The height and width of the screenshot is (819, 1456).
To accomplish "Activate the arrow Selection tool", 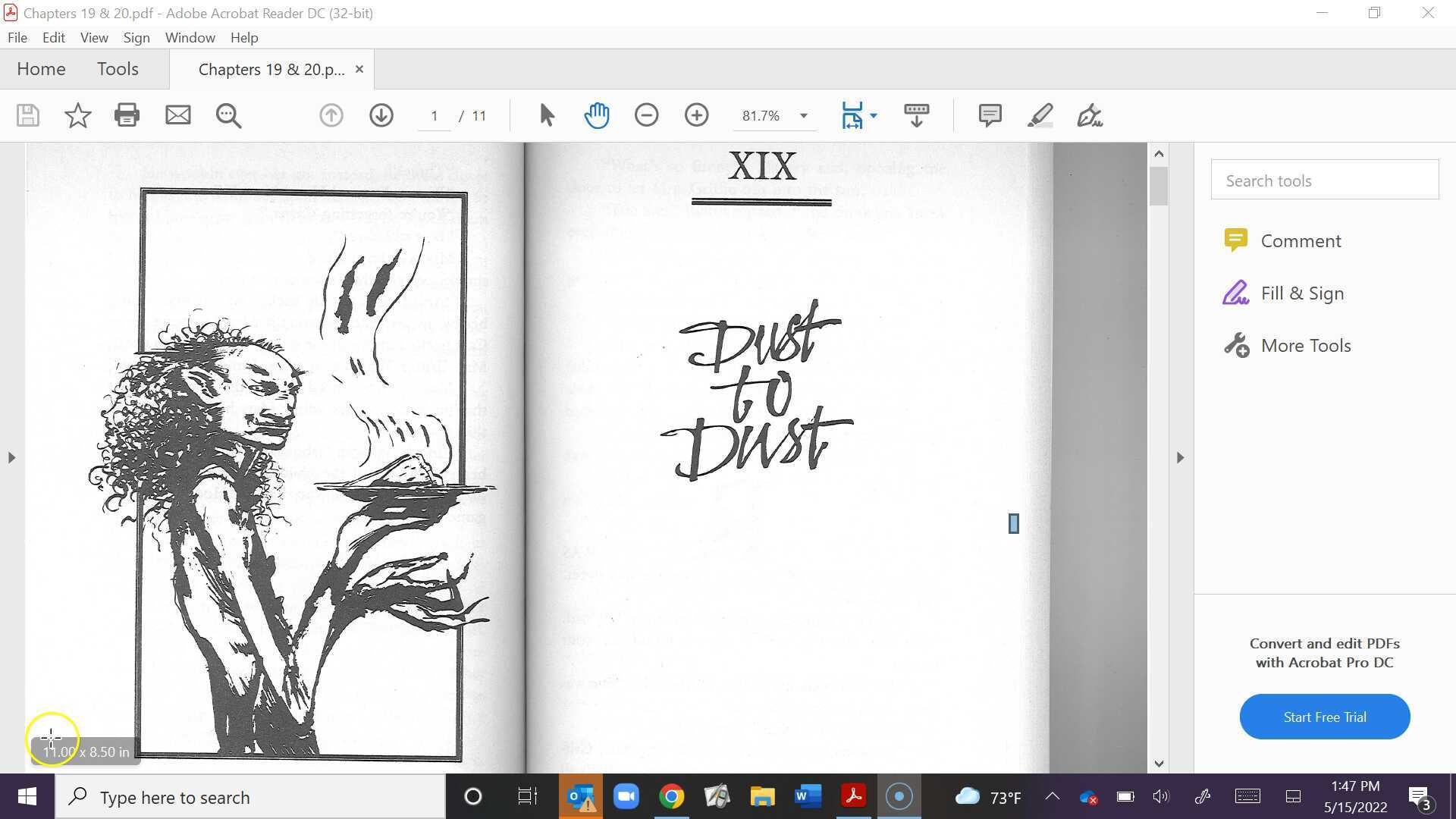I will pyautogui.click(x=547, y=115).
